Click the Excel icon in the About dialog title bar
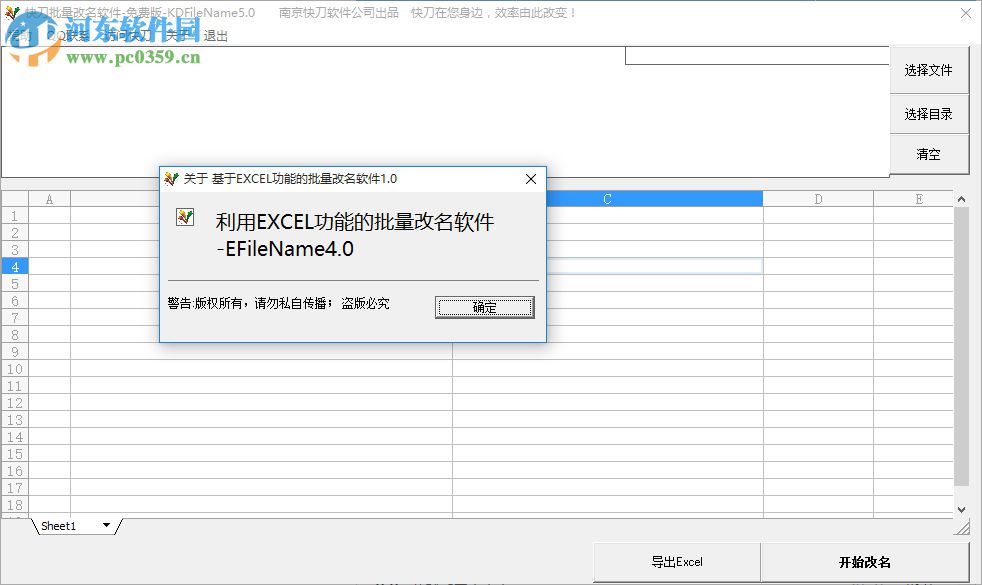Screen dimensions: 982x585 [172, 179]
